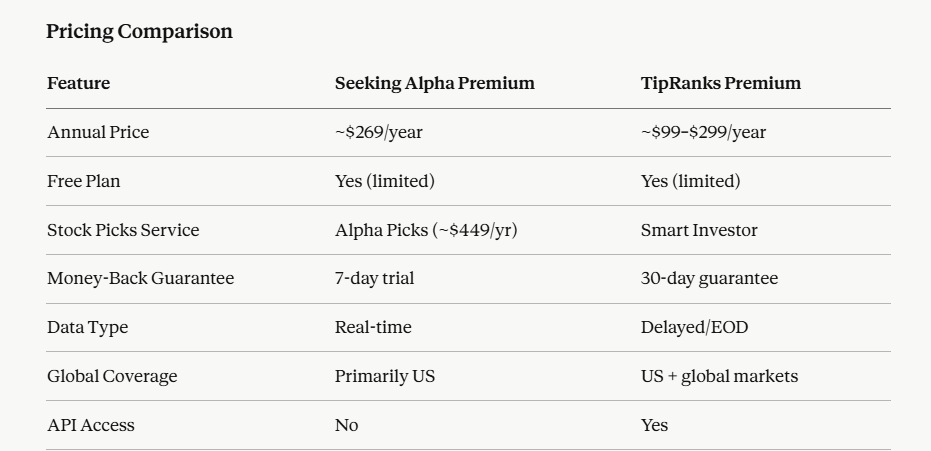Screen dimensions: 931x451
Task: Click the ~$99–$299/year price cell
Action: click(x=703, y=132)
